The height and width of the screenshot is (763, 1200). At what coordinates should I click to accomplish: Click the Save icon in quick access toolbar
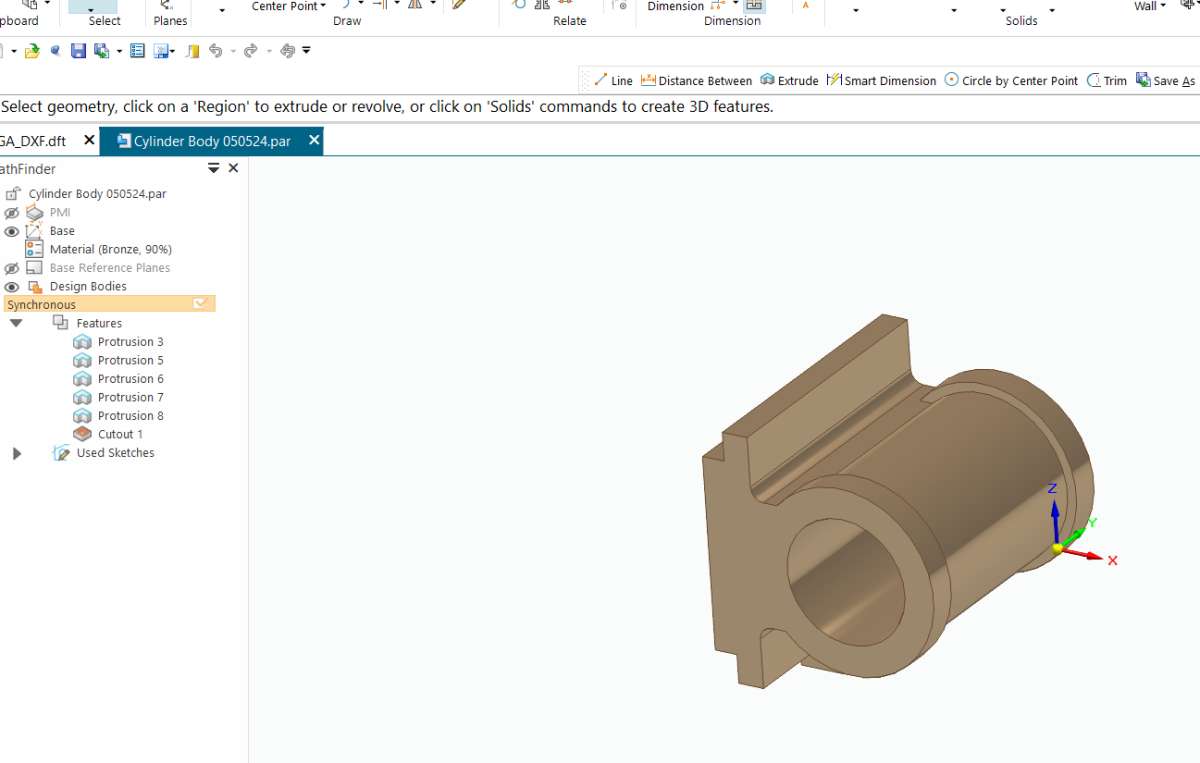78,49
